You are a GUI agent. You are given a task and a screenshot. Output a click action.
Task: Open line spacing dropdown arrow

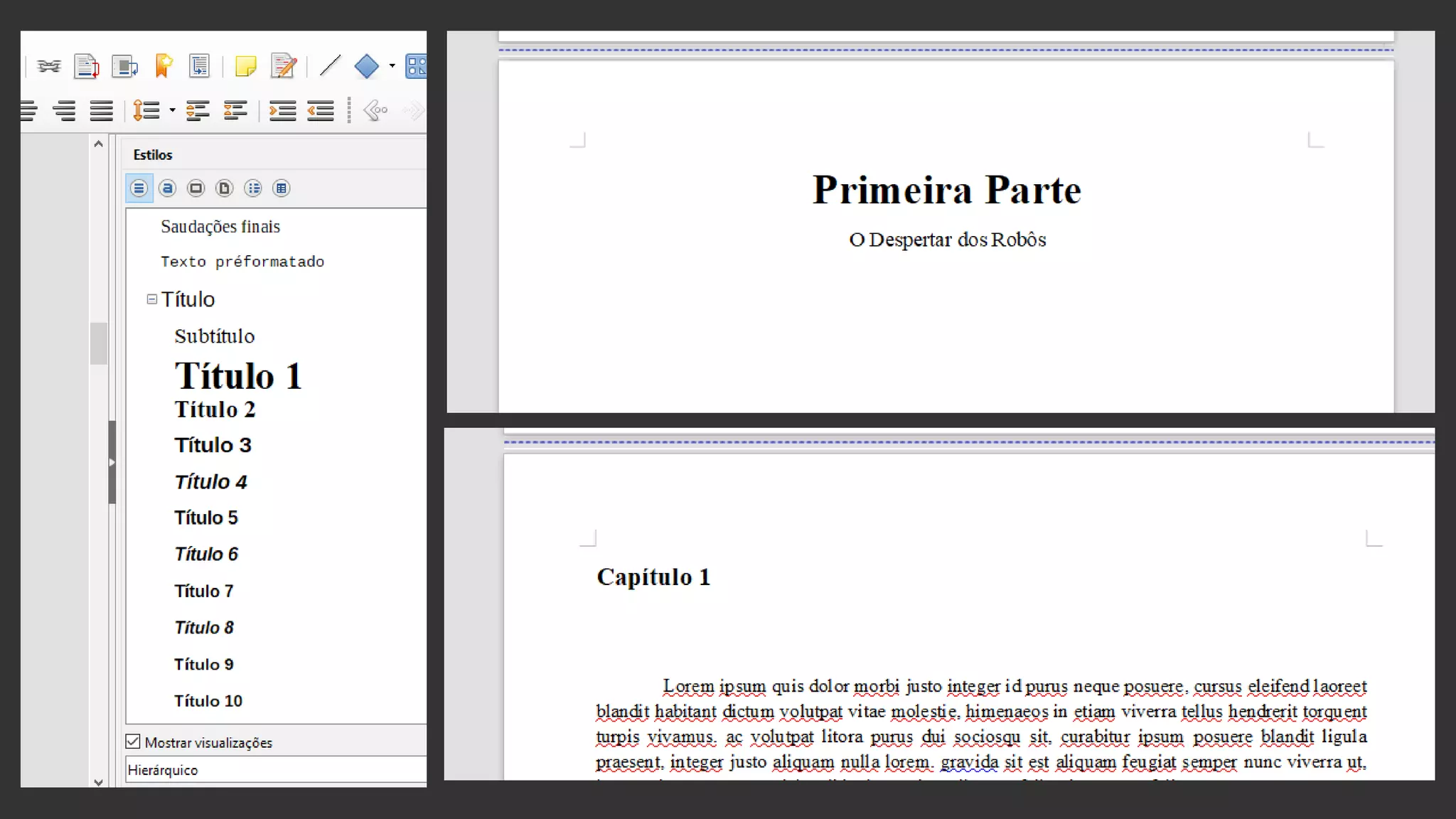click(x=172, y=111)
